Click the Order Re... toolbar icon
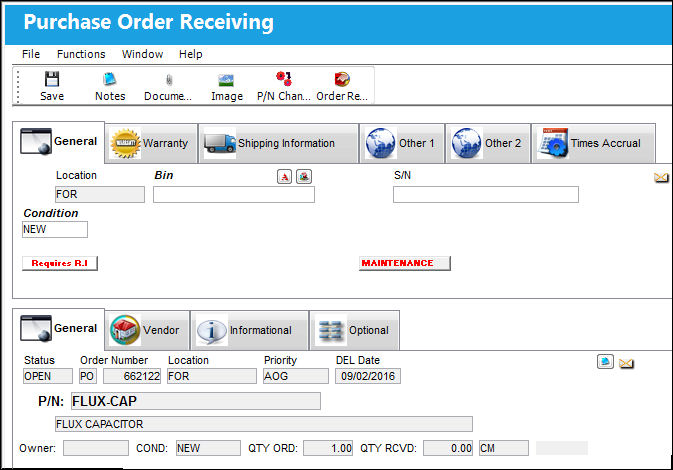The width and height of the screenshot is (673, 470). coord(342,86)
